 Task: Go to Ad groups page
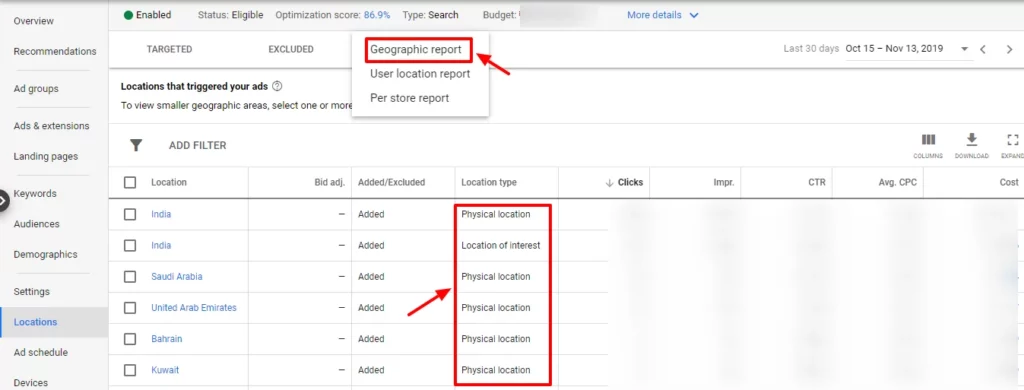pyautogui.click(x=36, y=88)
